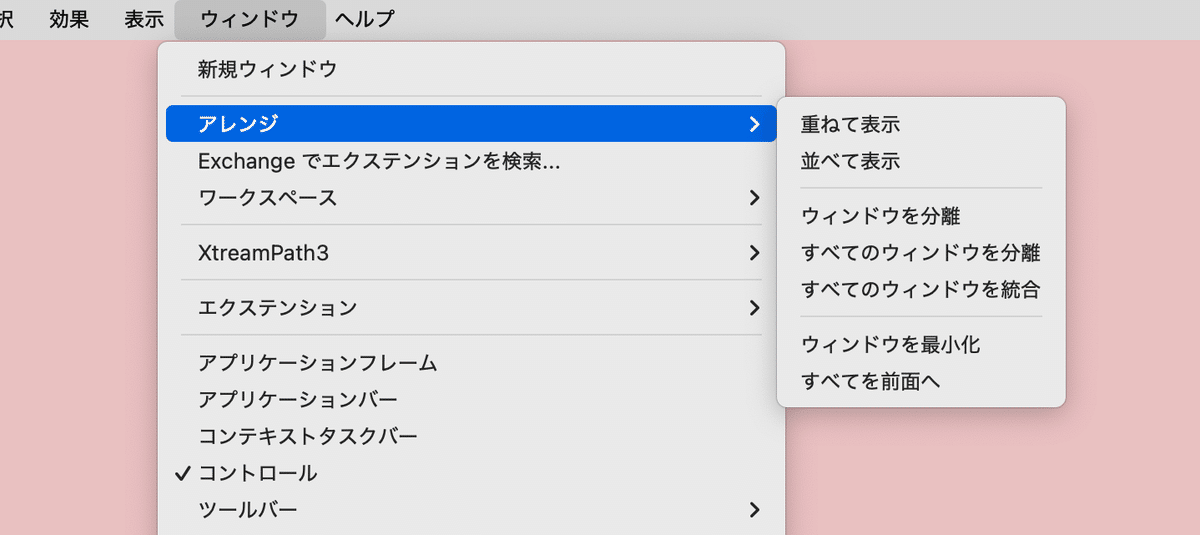1200x535 pixels.
Task: Click the ウィンドウ menu bar item
Action: click(249, 19)
